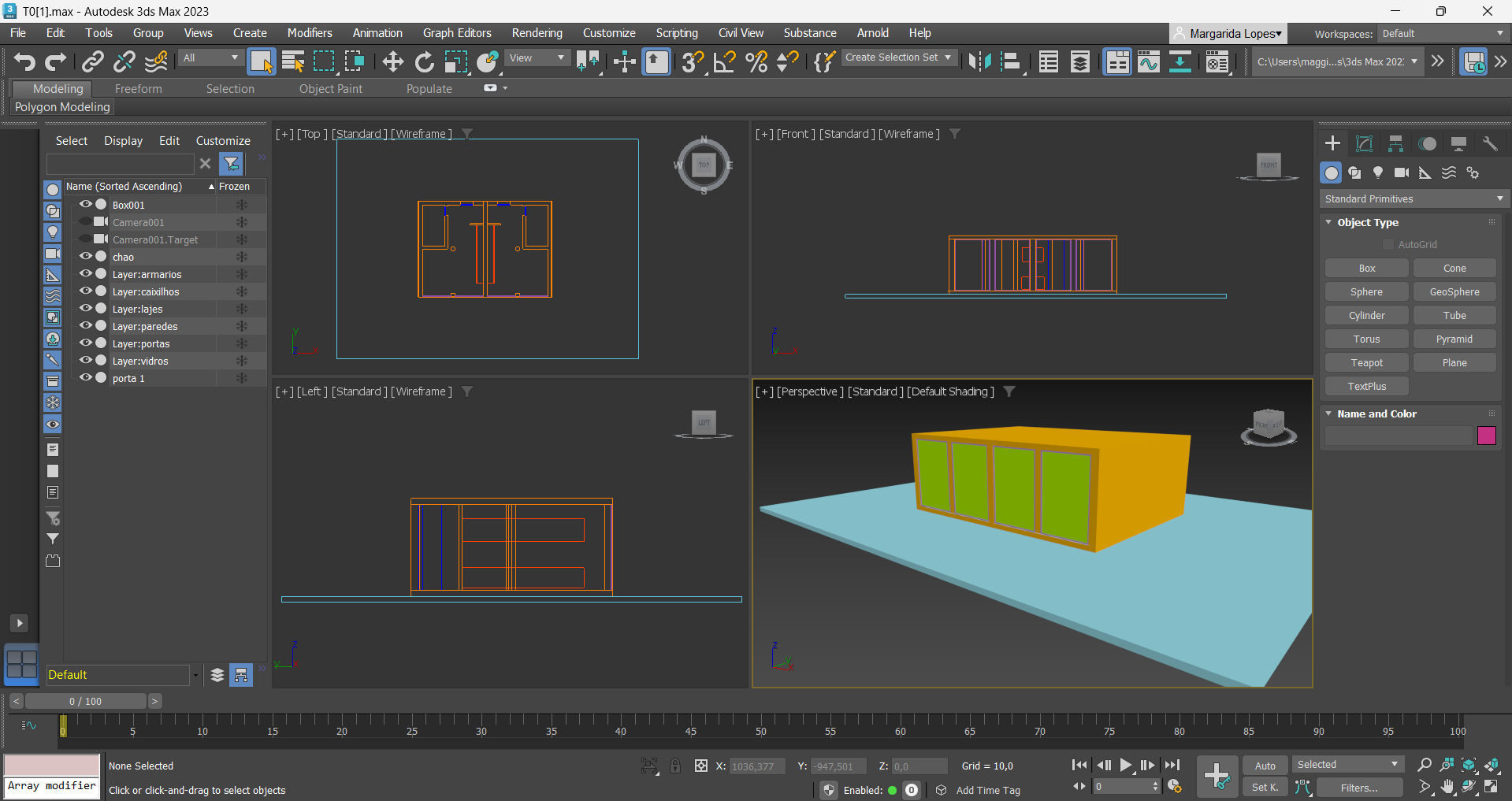This screenshot has height=801, width=1512.
Task: Open the Modify panel tab icon
Action: (x=1364, y=143)
